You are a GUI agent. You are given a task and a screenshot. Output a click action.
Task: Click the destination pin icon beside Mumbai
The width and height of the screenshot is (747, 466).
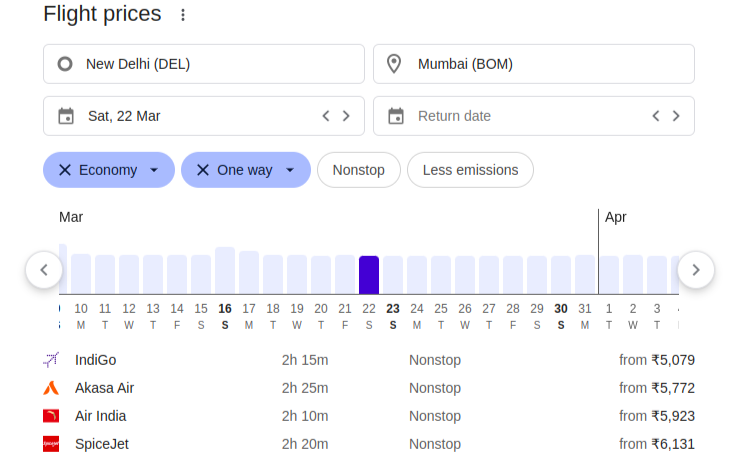coord(394,64)
